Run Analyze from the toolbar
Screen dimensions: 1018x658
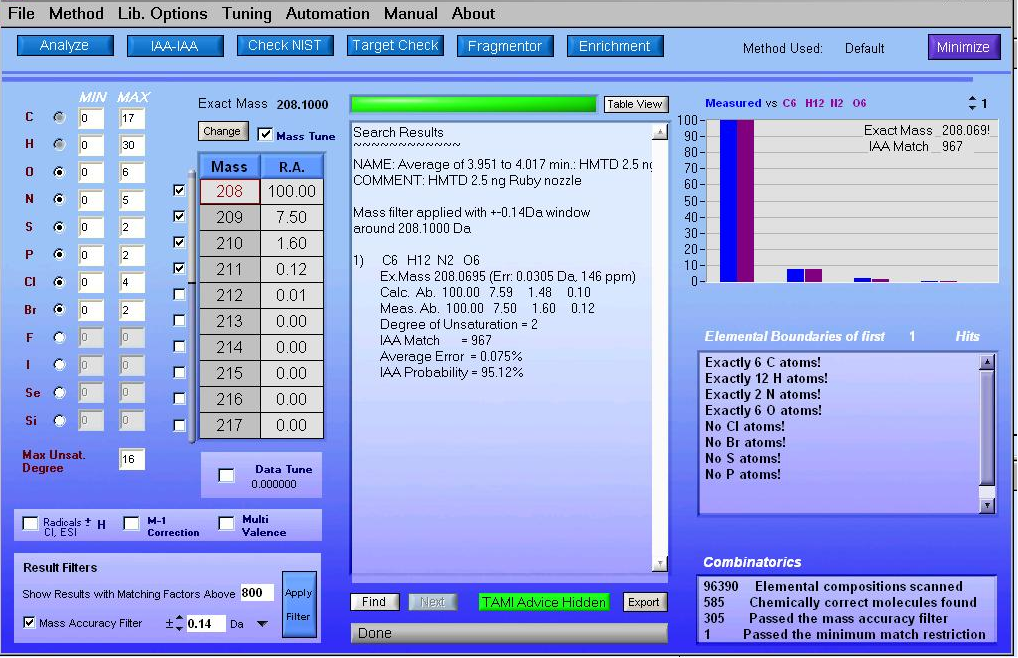64,45
